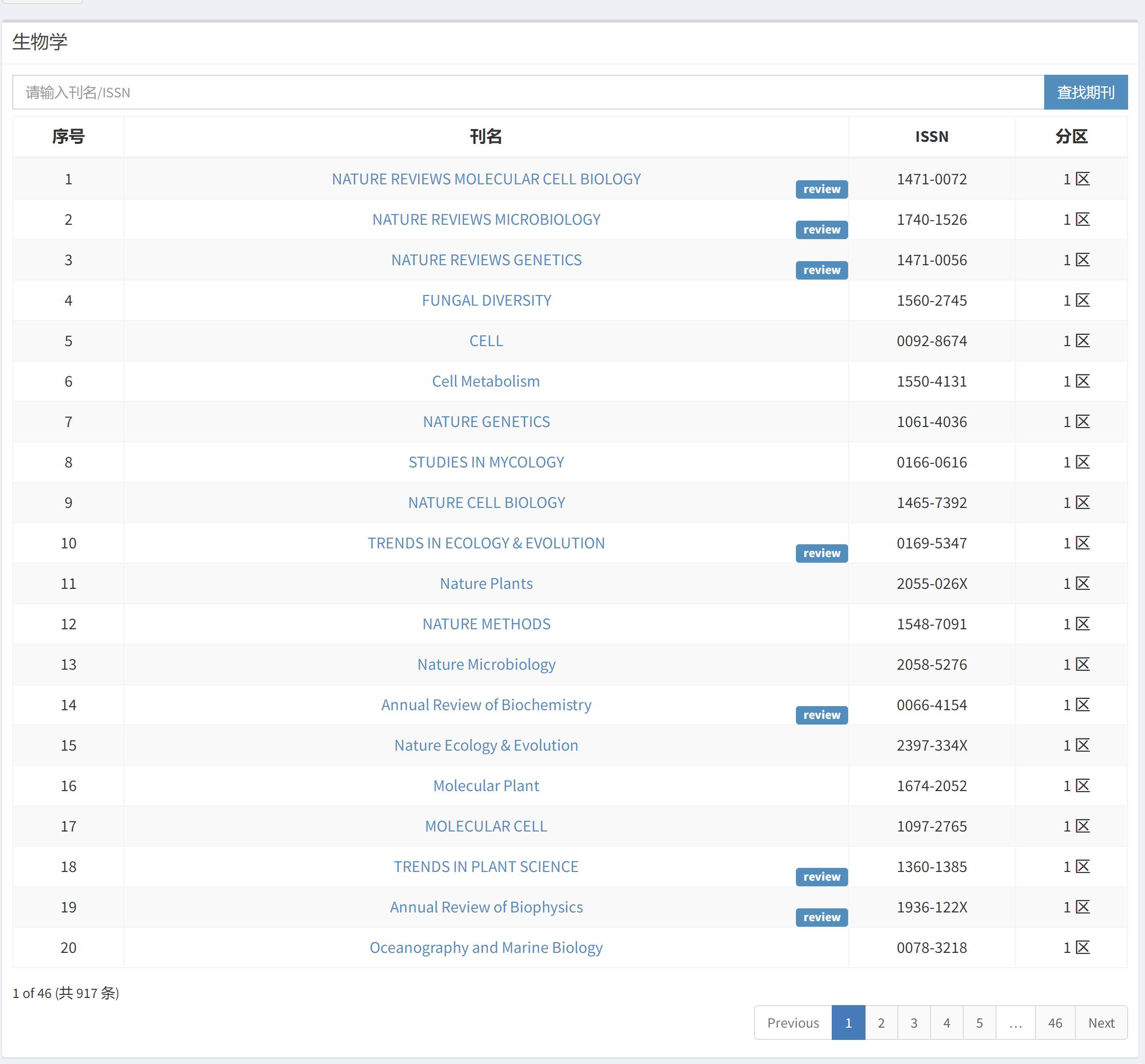The width and height of the screenshot is (1145, 1064).
Task: Open the Nature Plants journal link
Action: pos(486,583)
